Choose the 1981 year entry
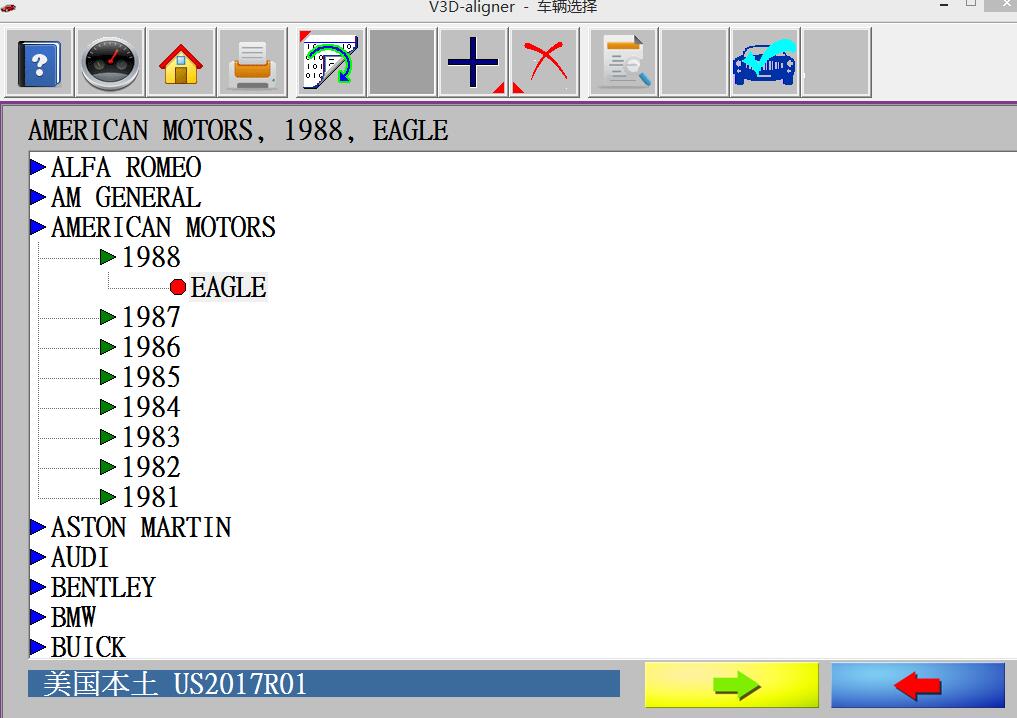The width and height of the screenshot is (1017, 718). tap(150, 498)
